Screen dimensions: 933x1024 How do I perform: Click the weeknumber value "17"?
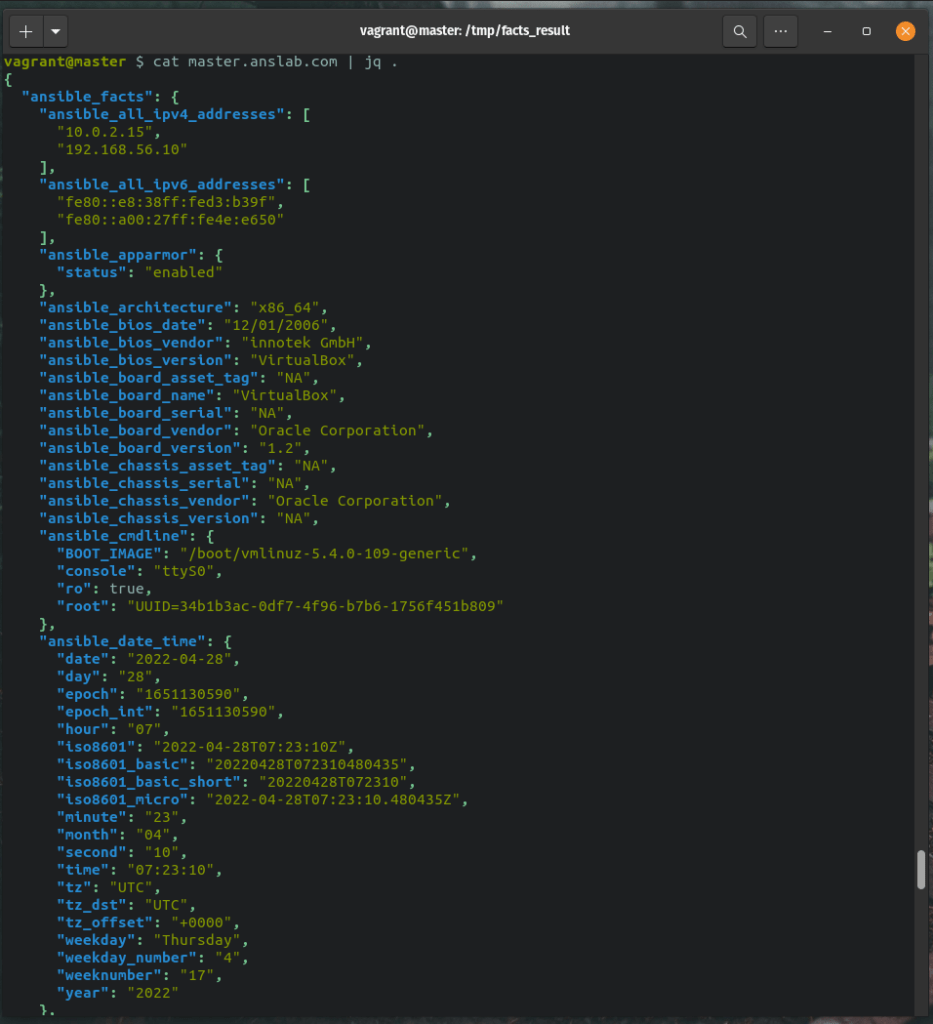point(197,976)
